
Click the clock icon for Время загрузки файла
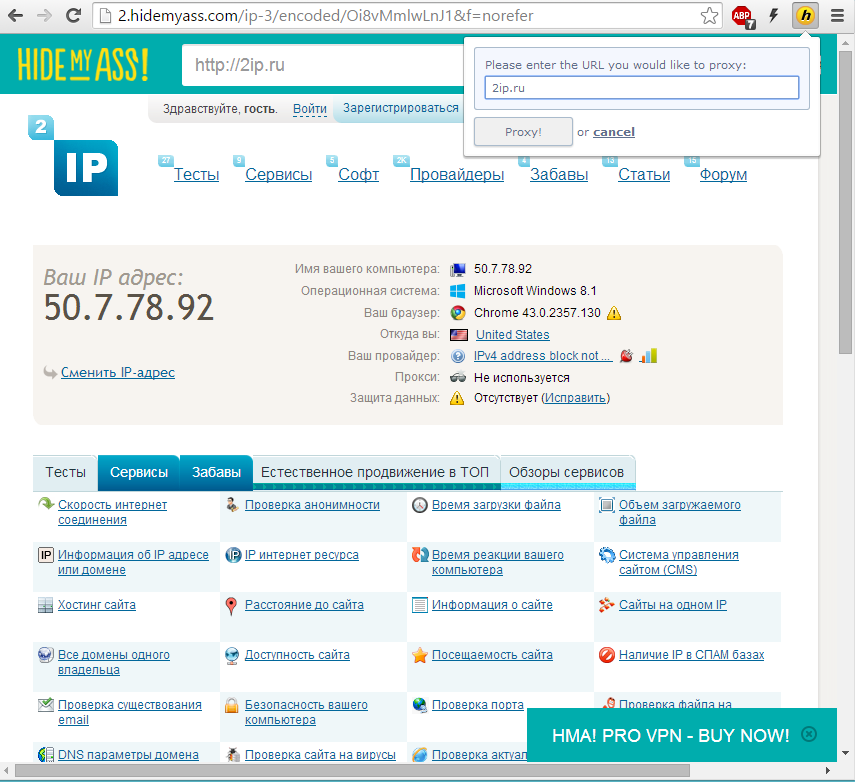[x=419, y=506]
